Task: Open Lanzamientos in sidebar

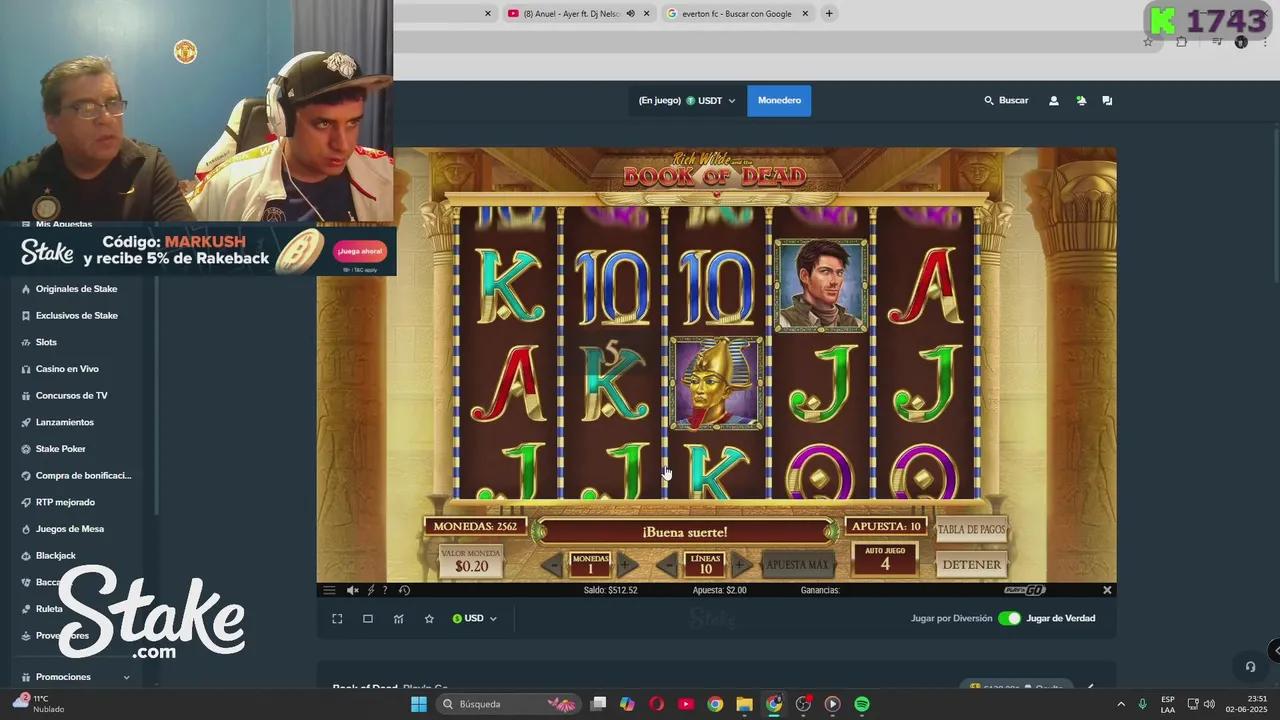Action: coord(65,422)
